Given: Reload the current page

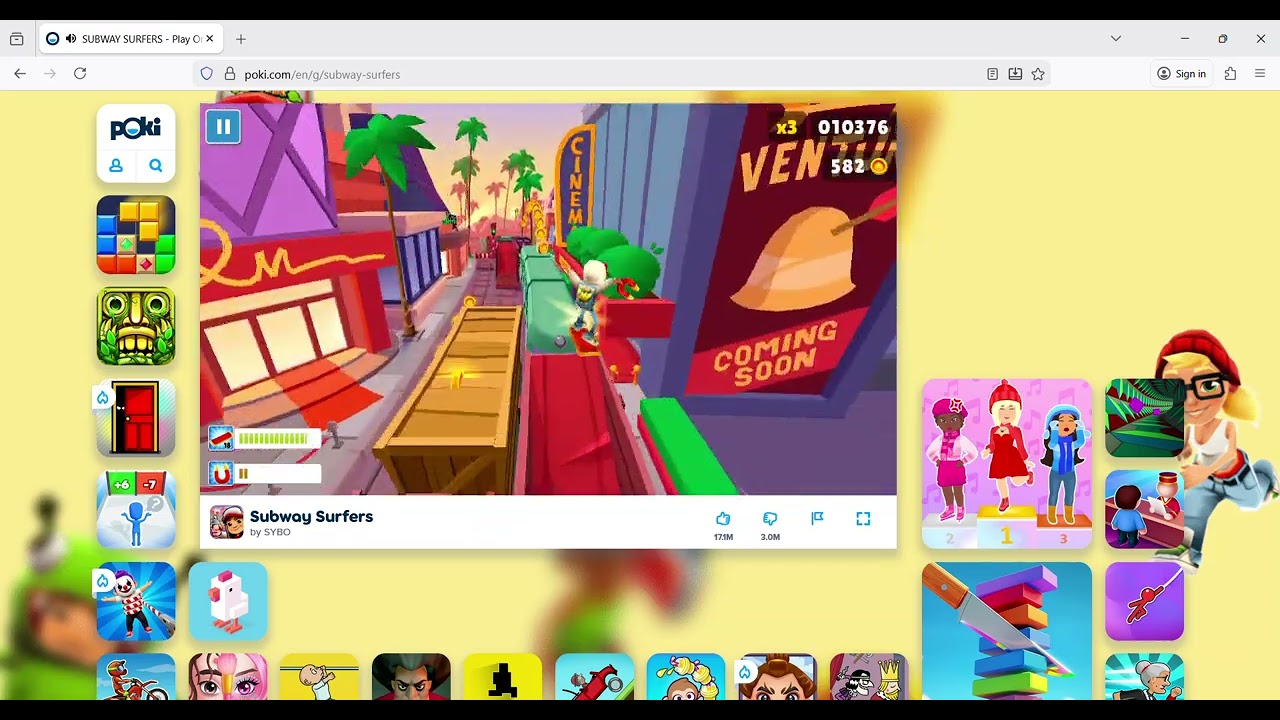Looking at the screenshot, I should (x=80, y=74).
